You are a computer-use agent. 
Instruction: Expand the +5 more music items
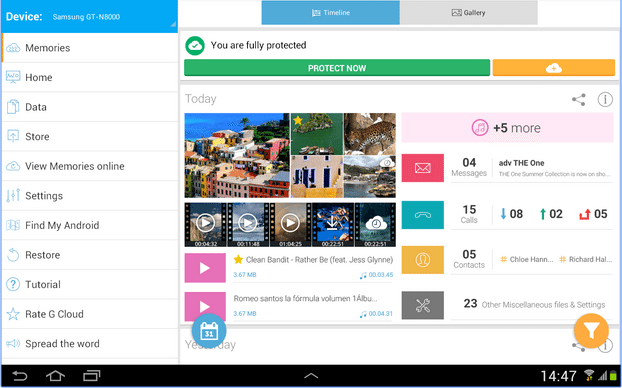[x=507, y=128]
